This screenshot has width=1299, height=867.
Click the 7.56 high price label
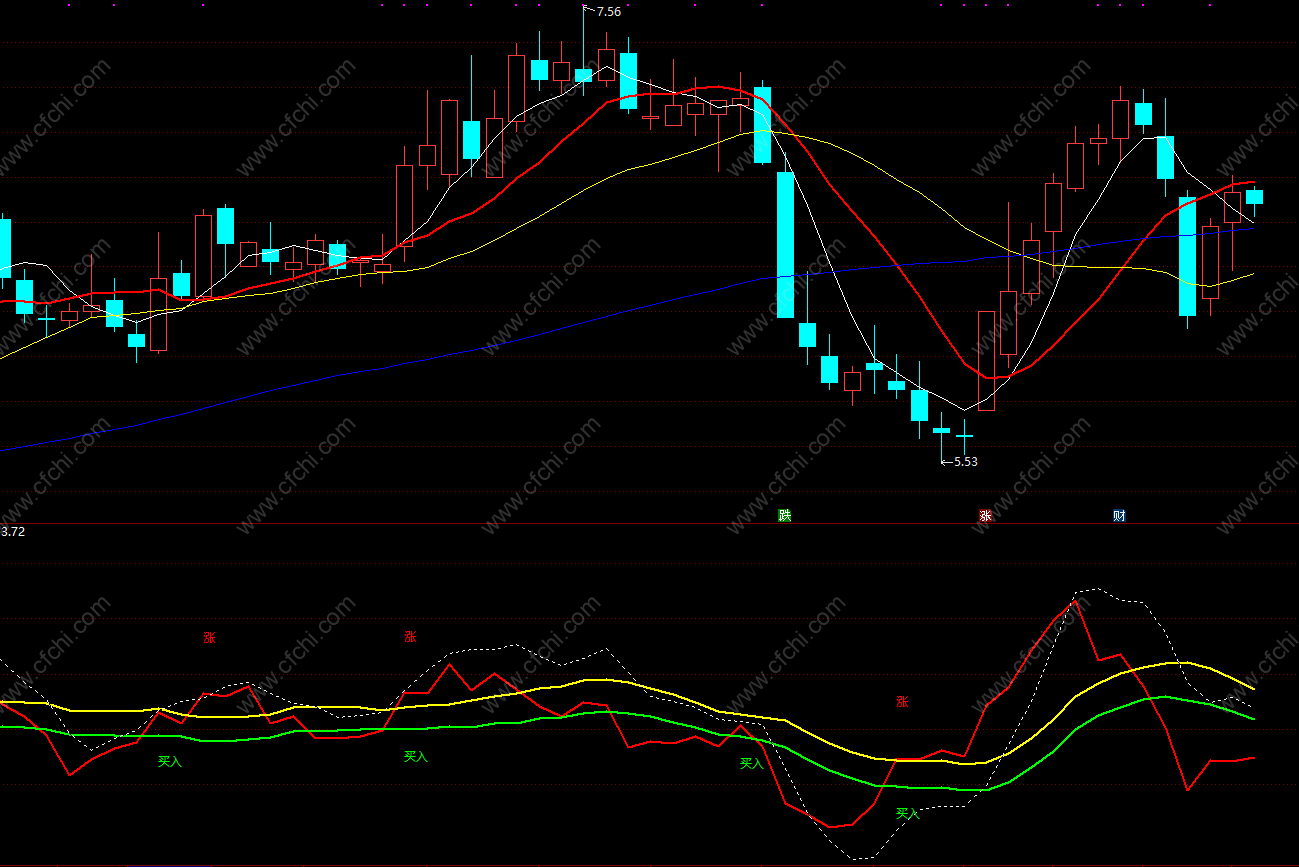pos(608,12)
